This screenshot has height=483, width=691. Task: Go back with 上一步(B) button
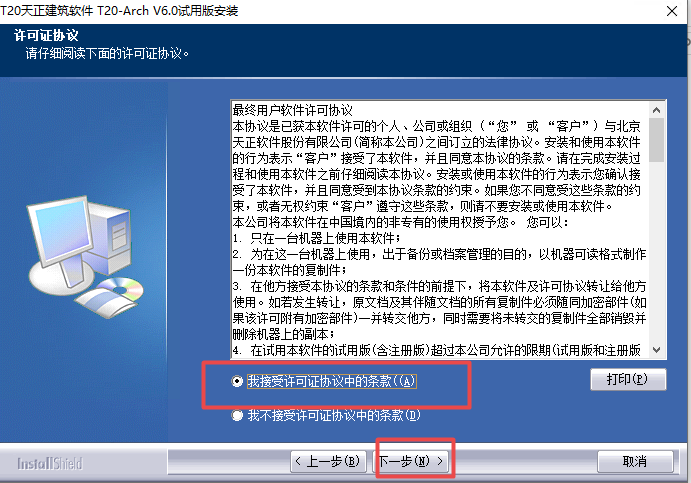(329, 461)
